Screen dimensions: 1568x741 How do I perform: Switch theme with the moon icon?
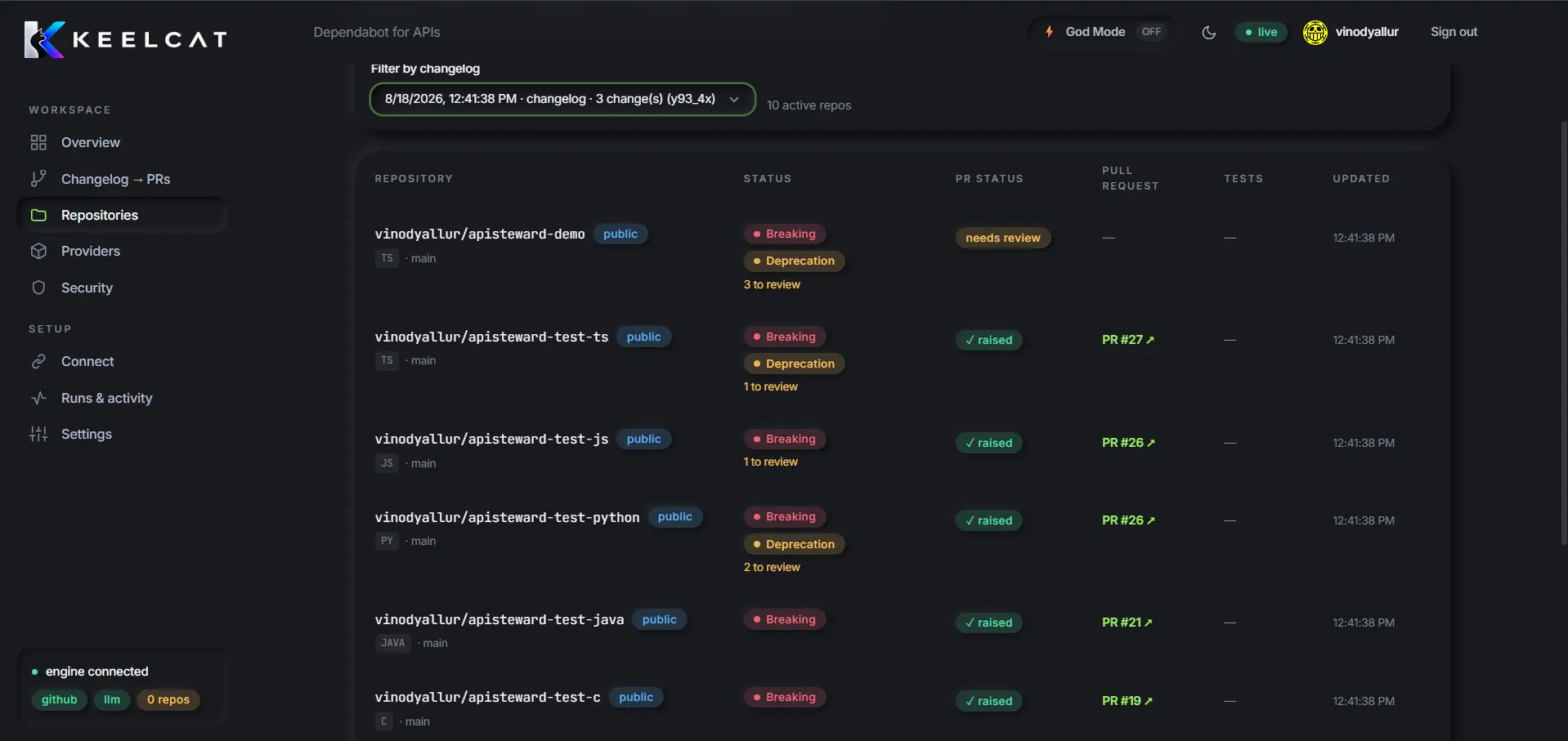(1209, 33)
